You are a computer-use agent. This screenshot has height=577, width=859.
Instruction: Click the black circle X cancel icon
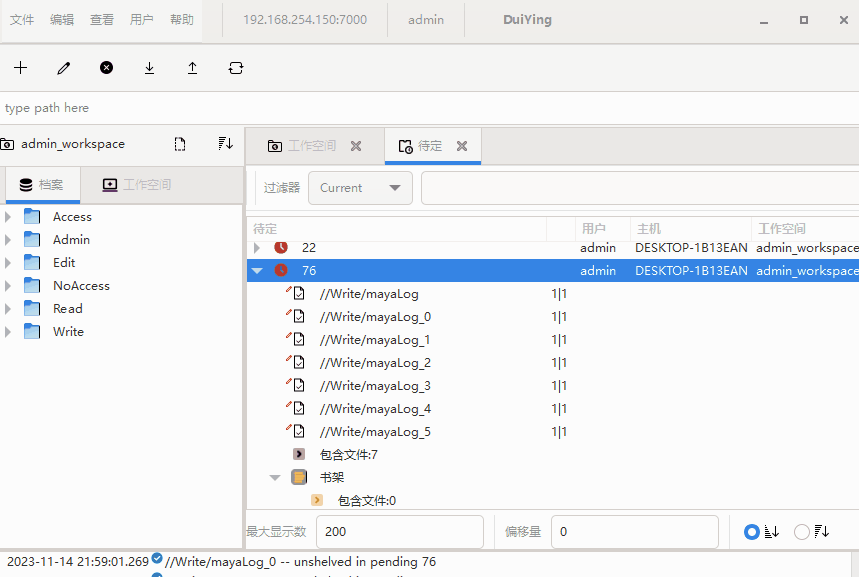106,68
